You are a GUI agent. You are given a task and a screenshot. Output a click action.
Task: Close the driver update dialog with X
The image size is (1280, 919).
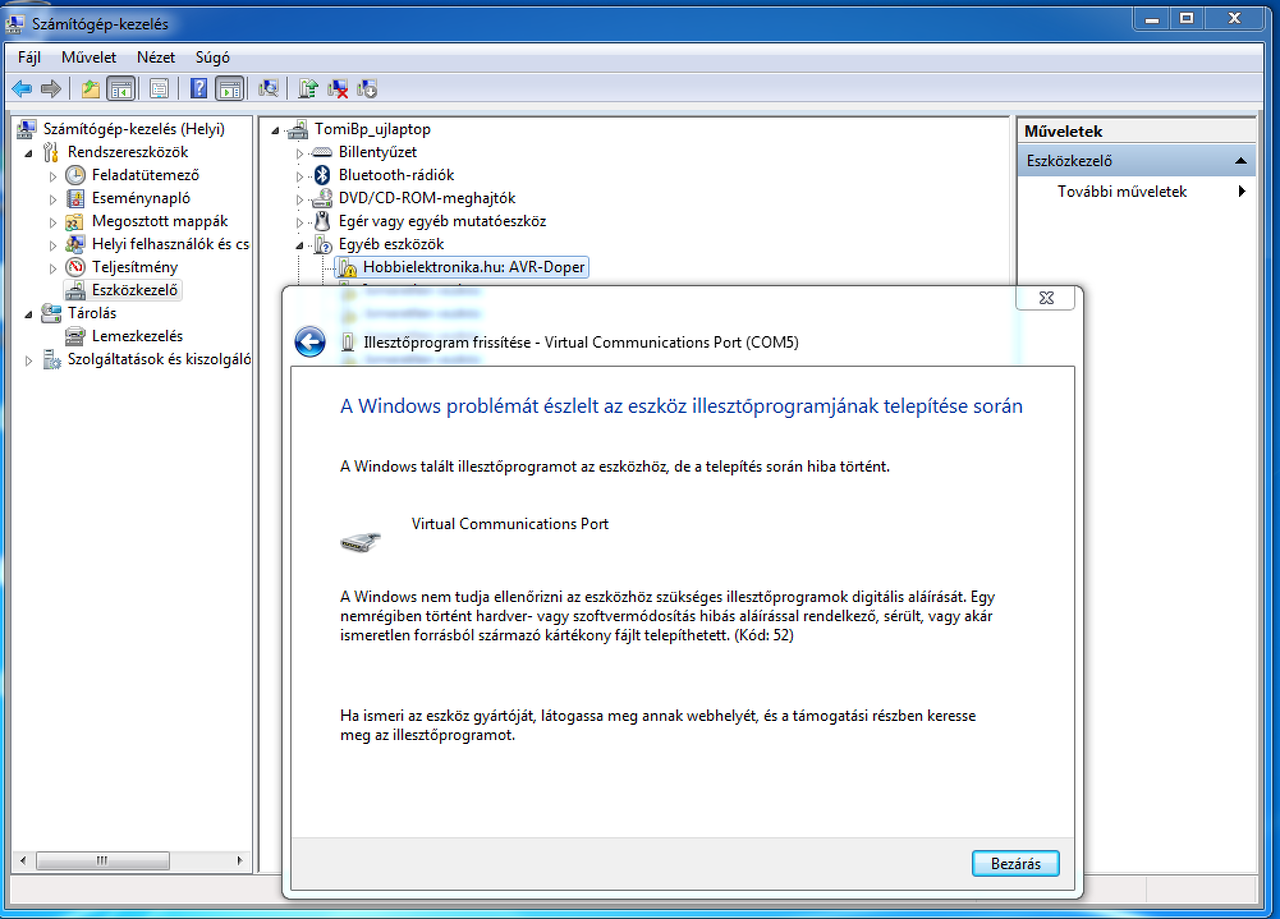click(1046, 298)
